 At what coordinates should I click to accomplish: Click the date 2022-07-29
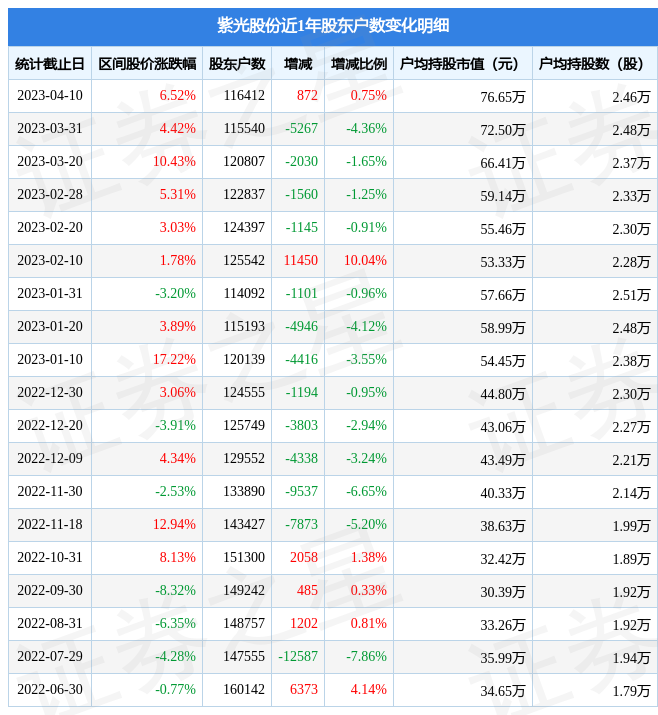pyautogui.click(x=50, y=657)
